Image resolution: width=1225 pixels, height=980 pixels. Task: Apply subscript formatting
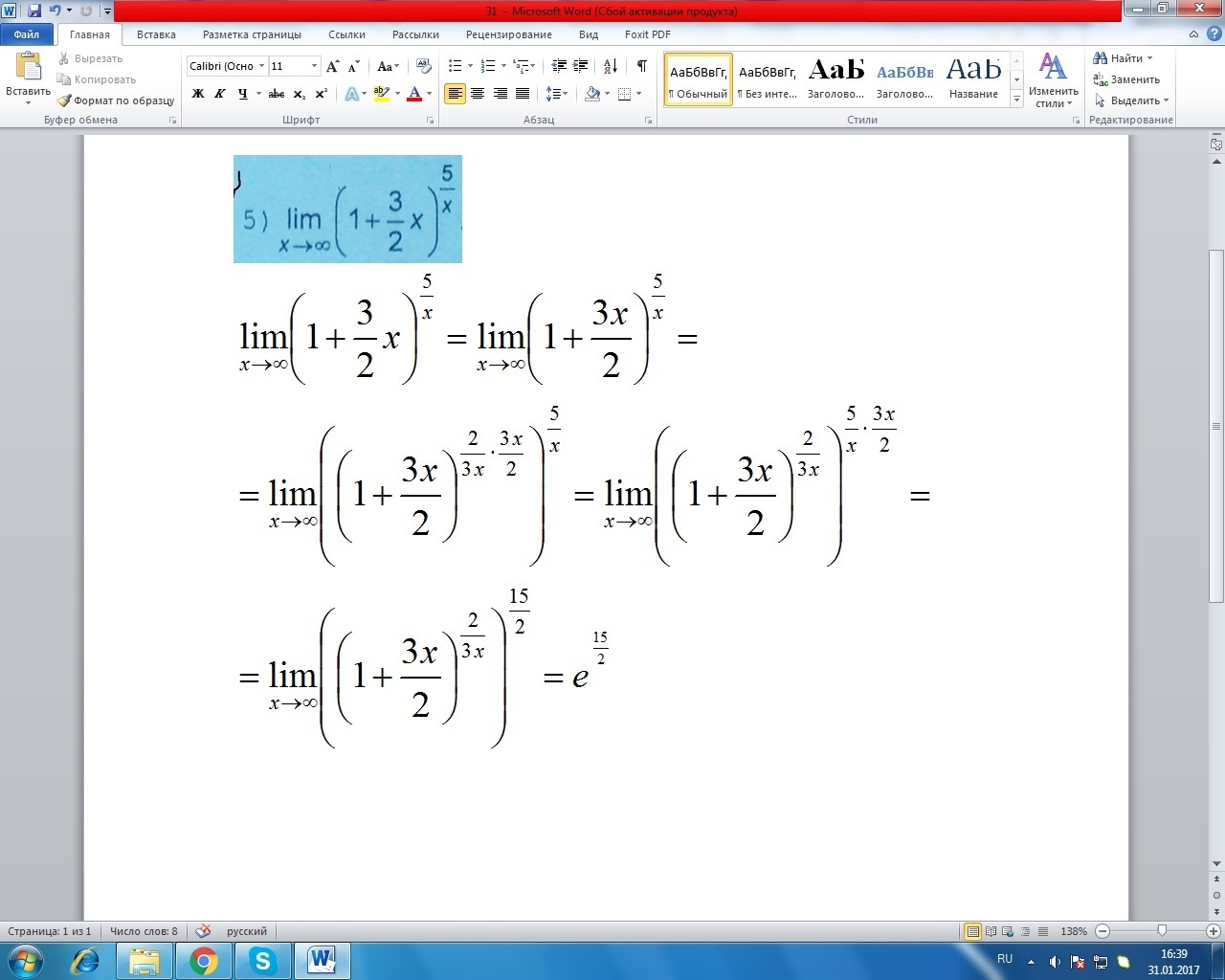(x=300, y=94)
